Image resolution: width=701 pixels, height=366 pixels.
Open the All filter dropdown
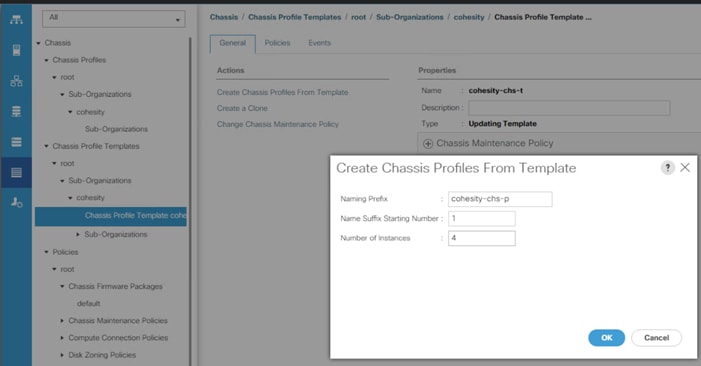pyautogui.click(x=114, y=19)
